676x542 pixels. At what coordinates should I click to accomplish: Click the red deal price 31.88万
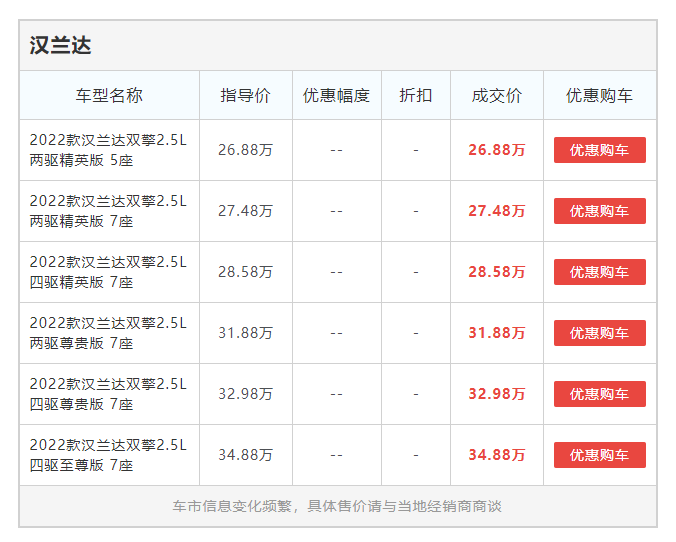click(x=497, y=333)
